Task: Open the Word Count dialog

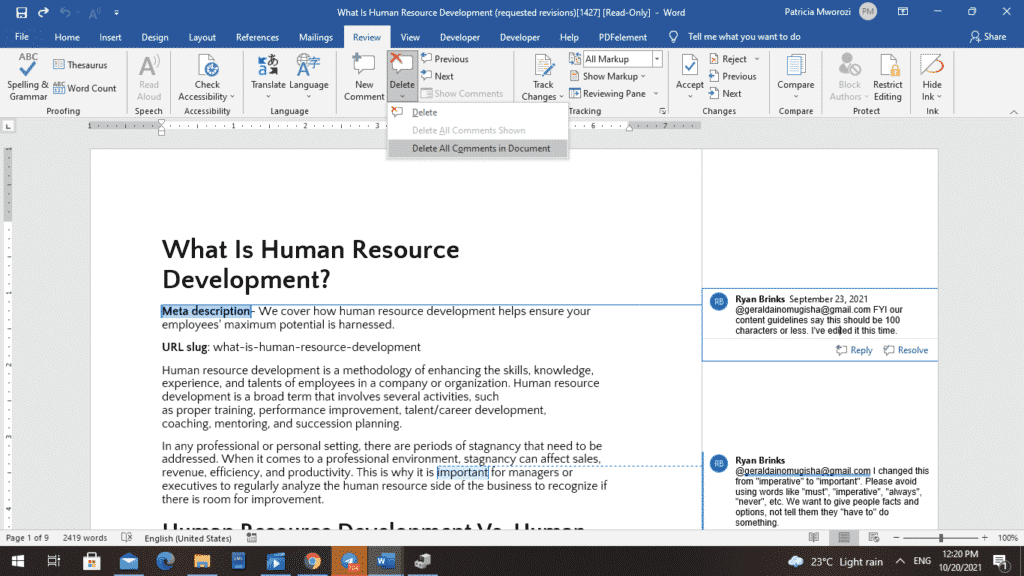Action: (x=86, y=88)
